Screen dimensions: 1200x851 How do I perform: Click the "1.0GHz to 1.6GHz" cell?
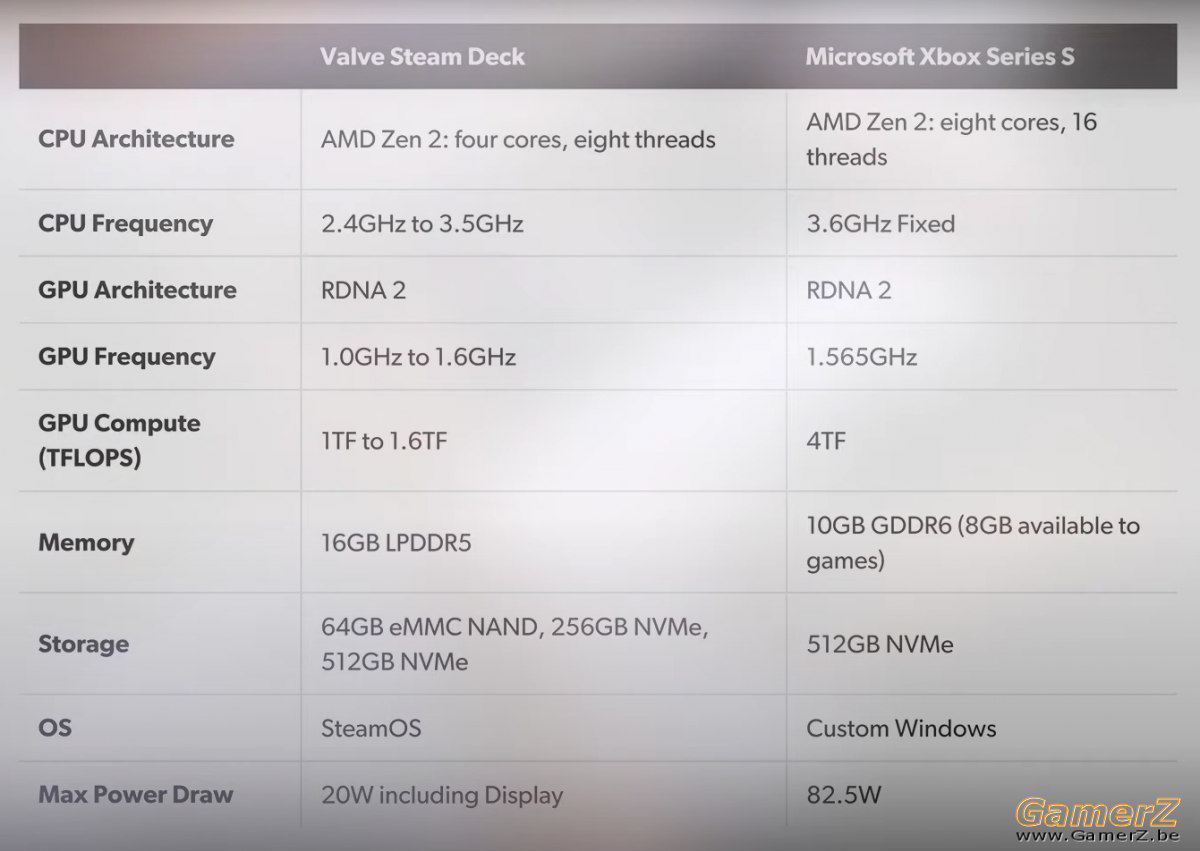click(418, 357)
